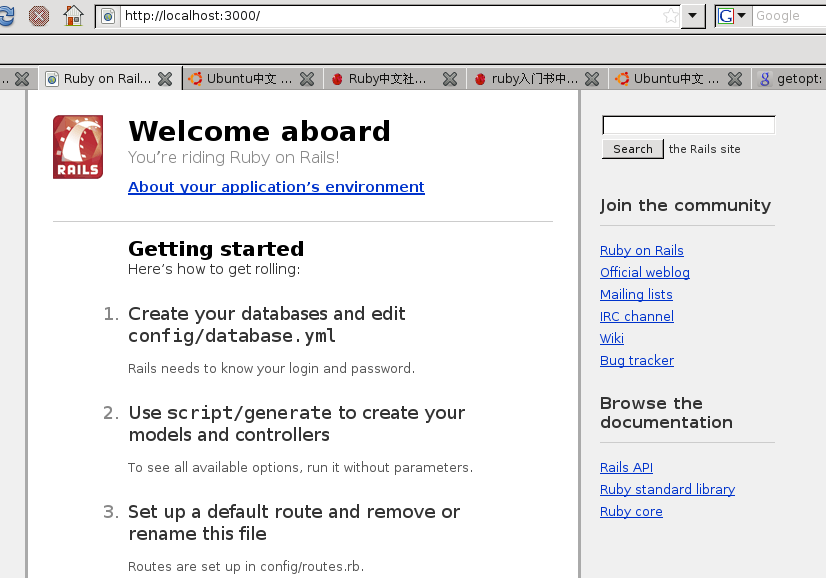Click 'To see all available options' text
826x578 pixels.
300,467
